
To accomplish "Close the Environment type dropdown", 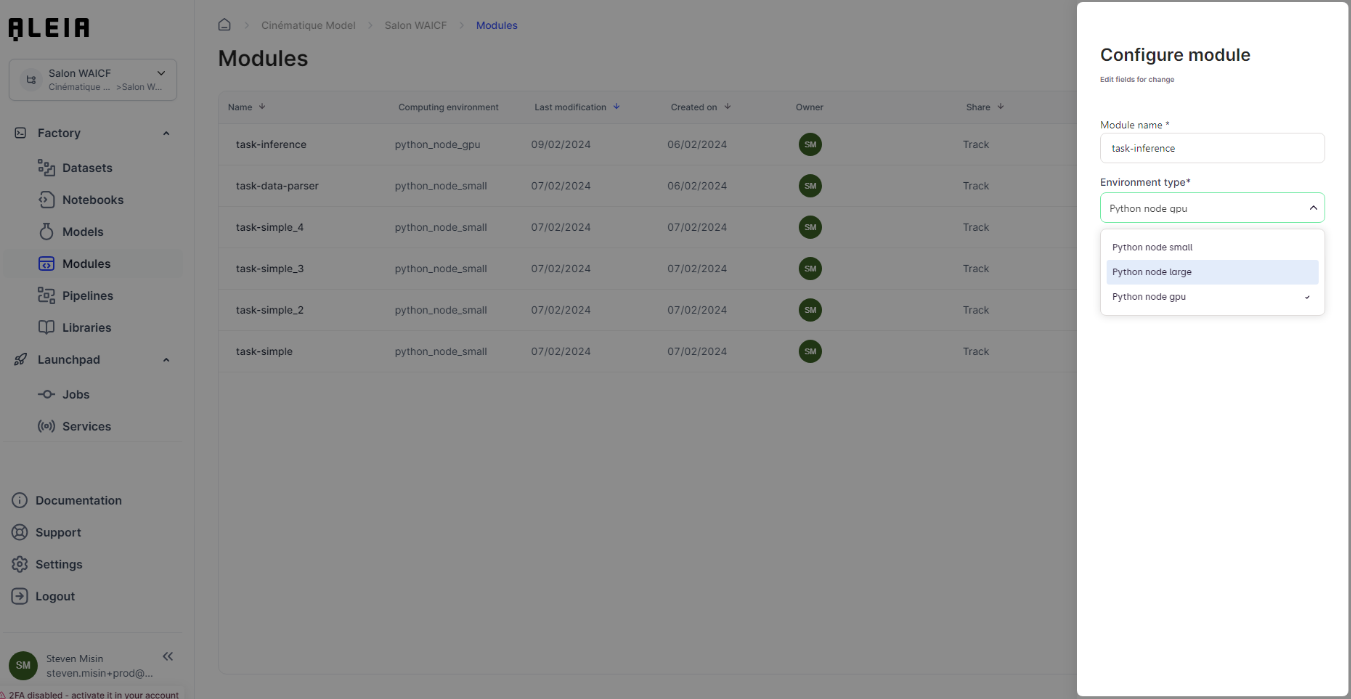I will [x=1313, y=207].
